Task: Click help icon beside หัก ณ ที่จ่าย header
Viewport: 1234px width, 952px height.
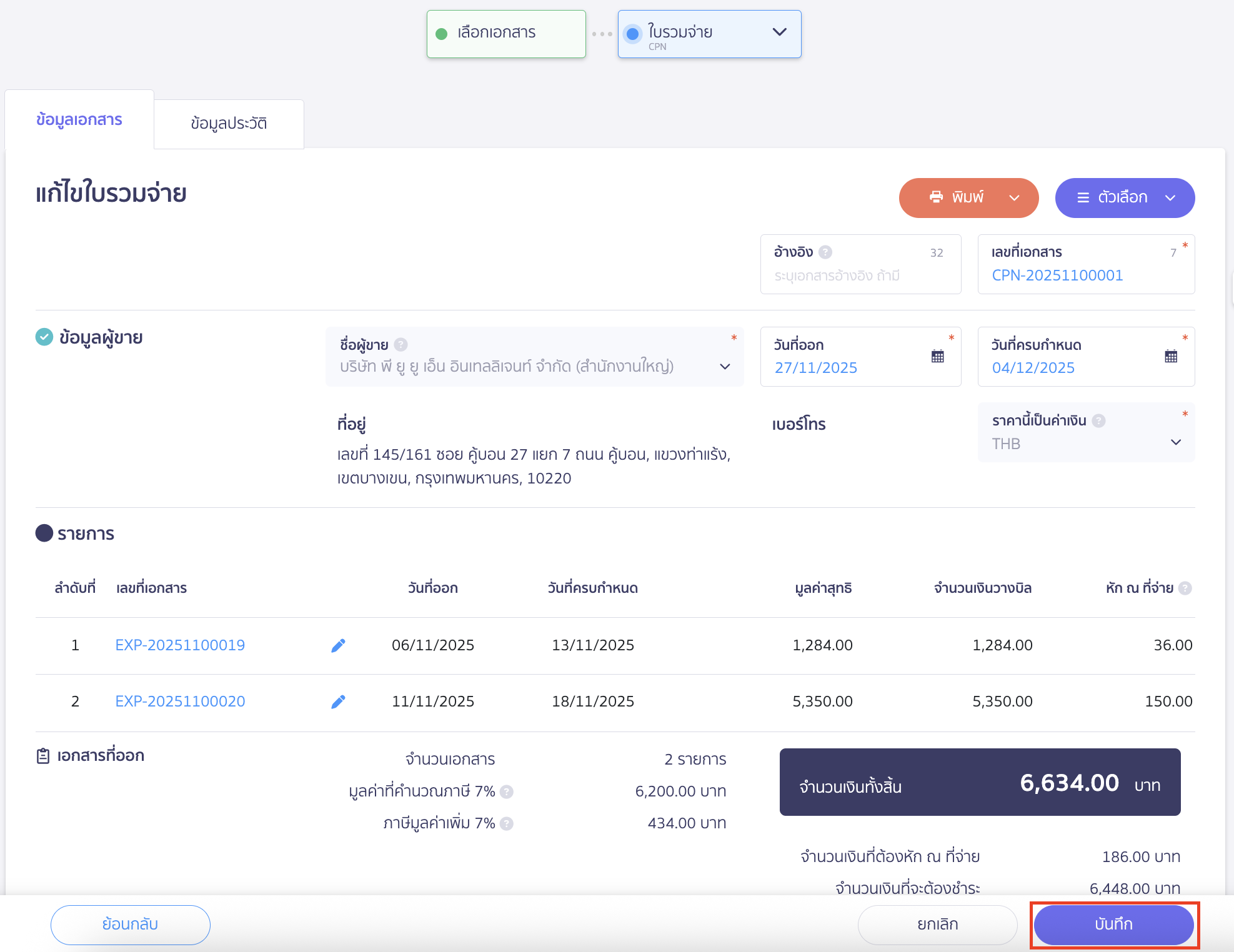Action: click(1185, 588)
